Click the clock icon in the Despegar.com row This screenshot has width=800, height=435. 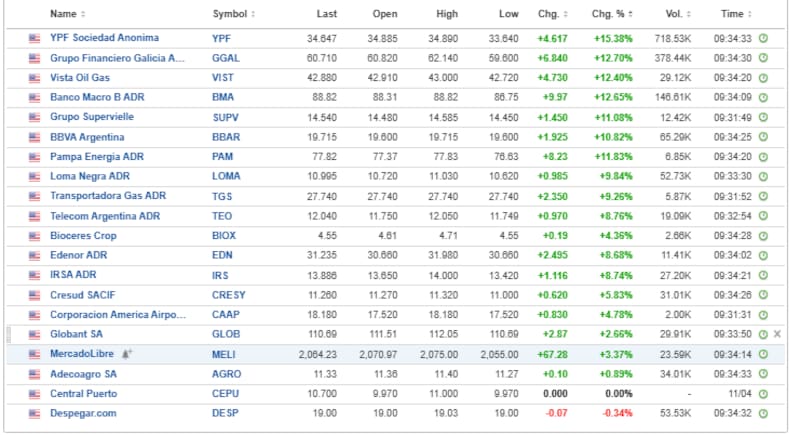(x=763, y=413)
